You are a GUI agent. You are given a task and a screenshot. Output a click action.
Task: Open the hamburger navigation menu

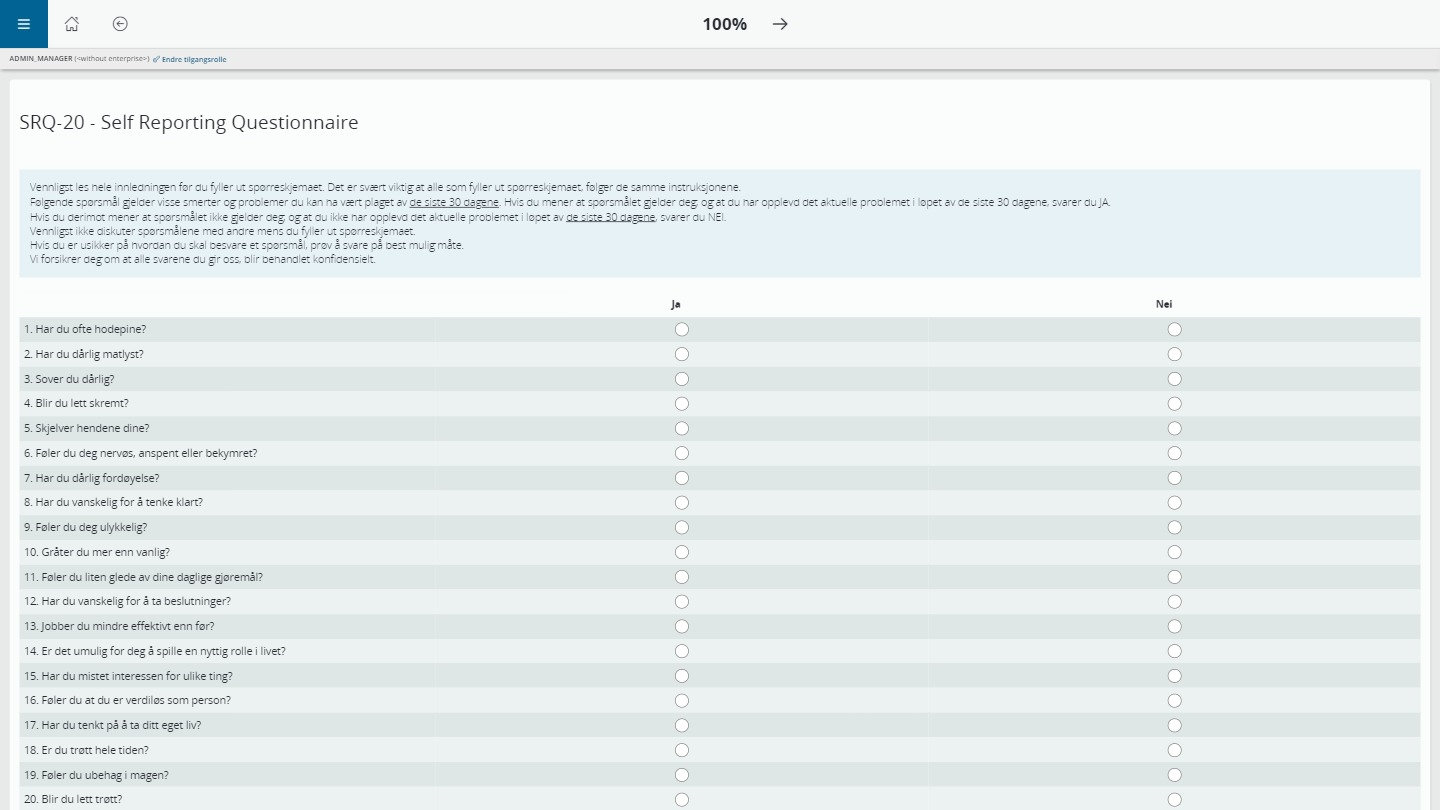click(x=23, y=23)
